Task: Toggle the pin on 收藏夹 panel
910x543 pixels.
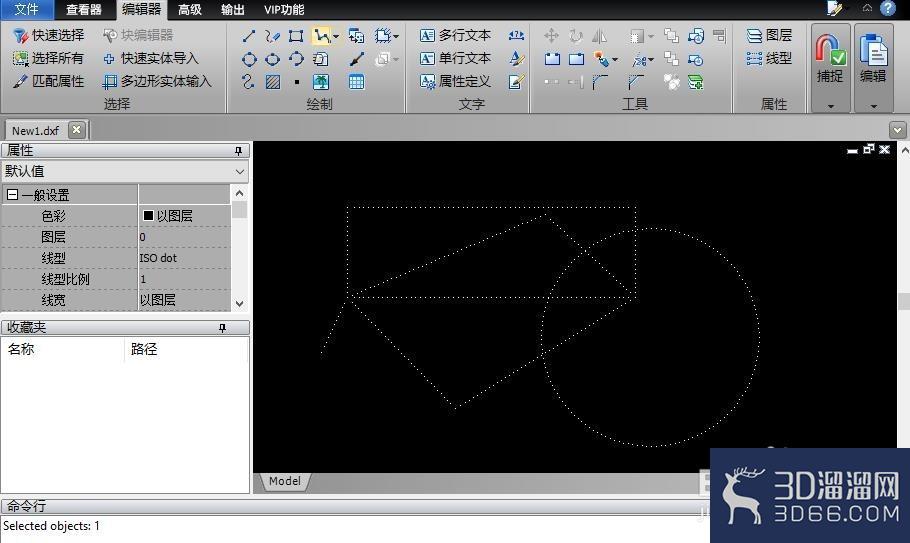Action: [222, 328]
